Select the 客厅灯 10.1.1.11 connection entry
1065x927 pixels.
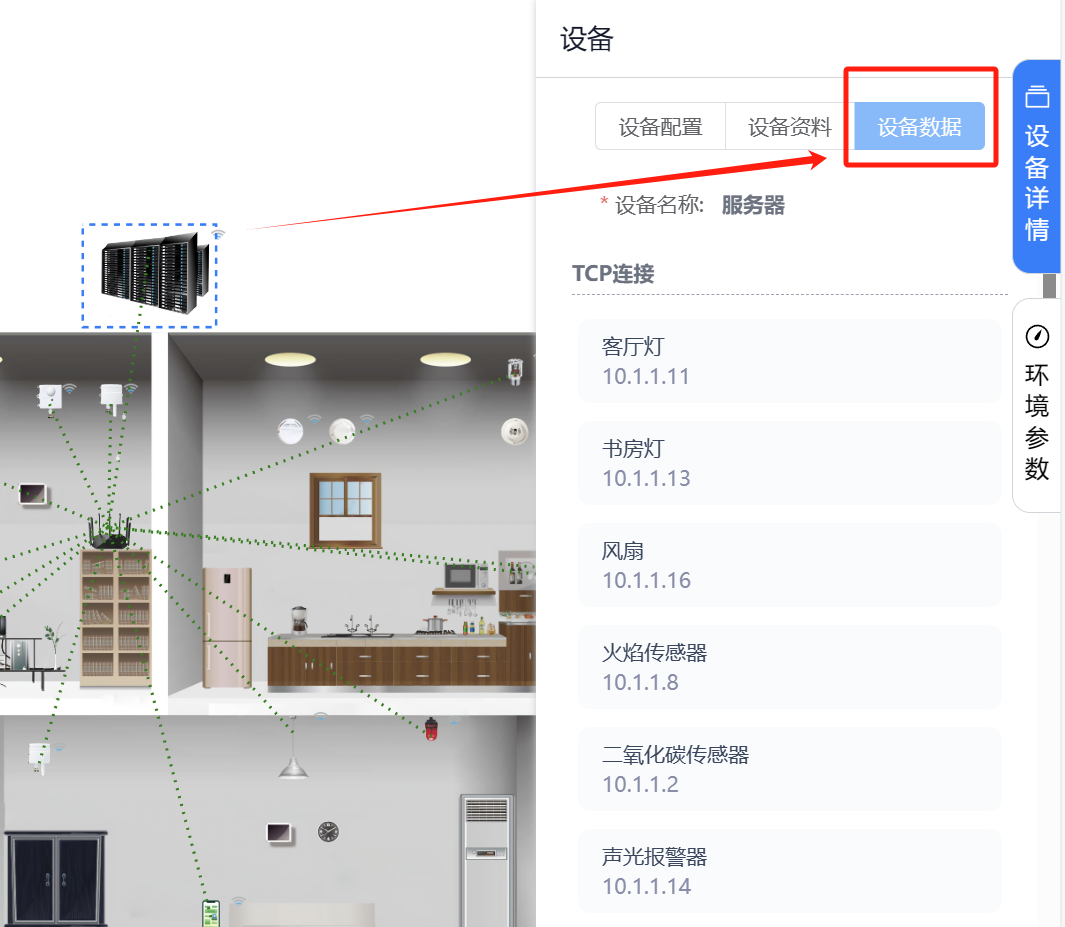pos(790,361)
